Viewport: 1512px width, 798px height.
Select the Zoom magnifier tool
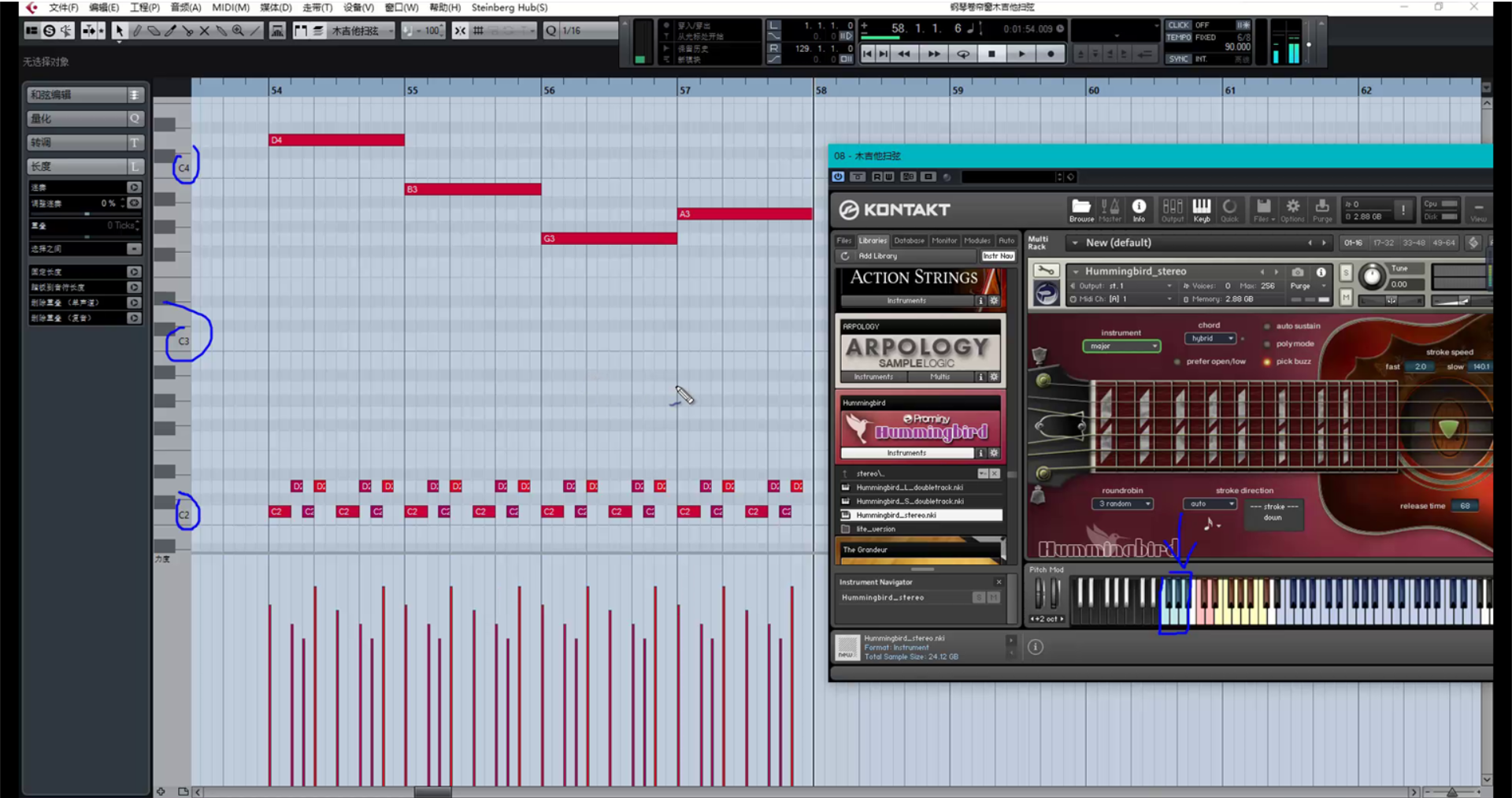(x=238, y=31)
